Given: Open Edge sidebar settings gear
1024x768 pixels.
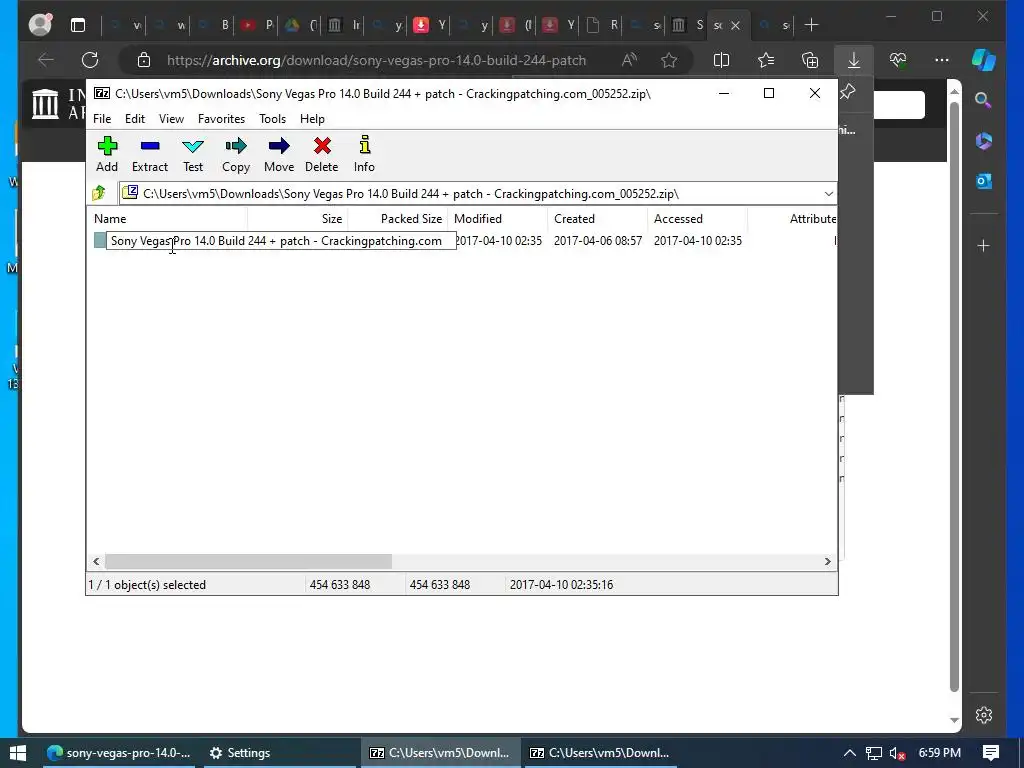Looking at the screenshot, I should point(984,714).
